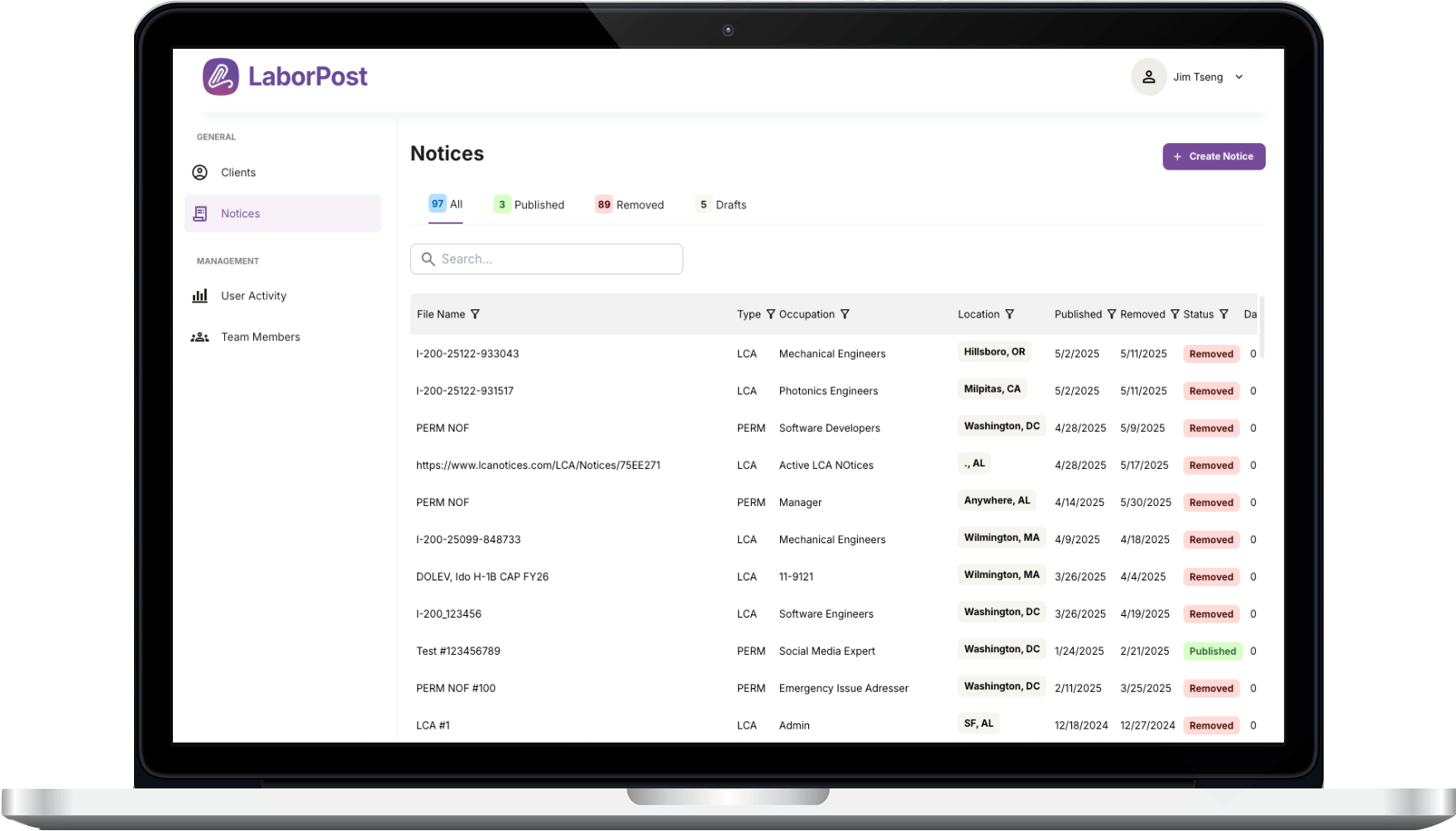This screenshot has width=1456, height=831.
Task: Click the Clients sidebar icon
Action: click(200, 173)
